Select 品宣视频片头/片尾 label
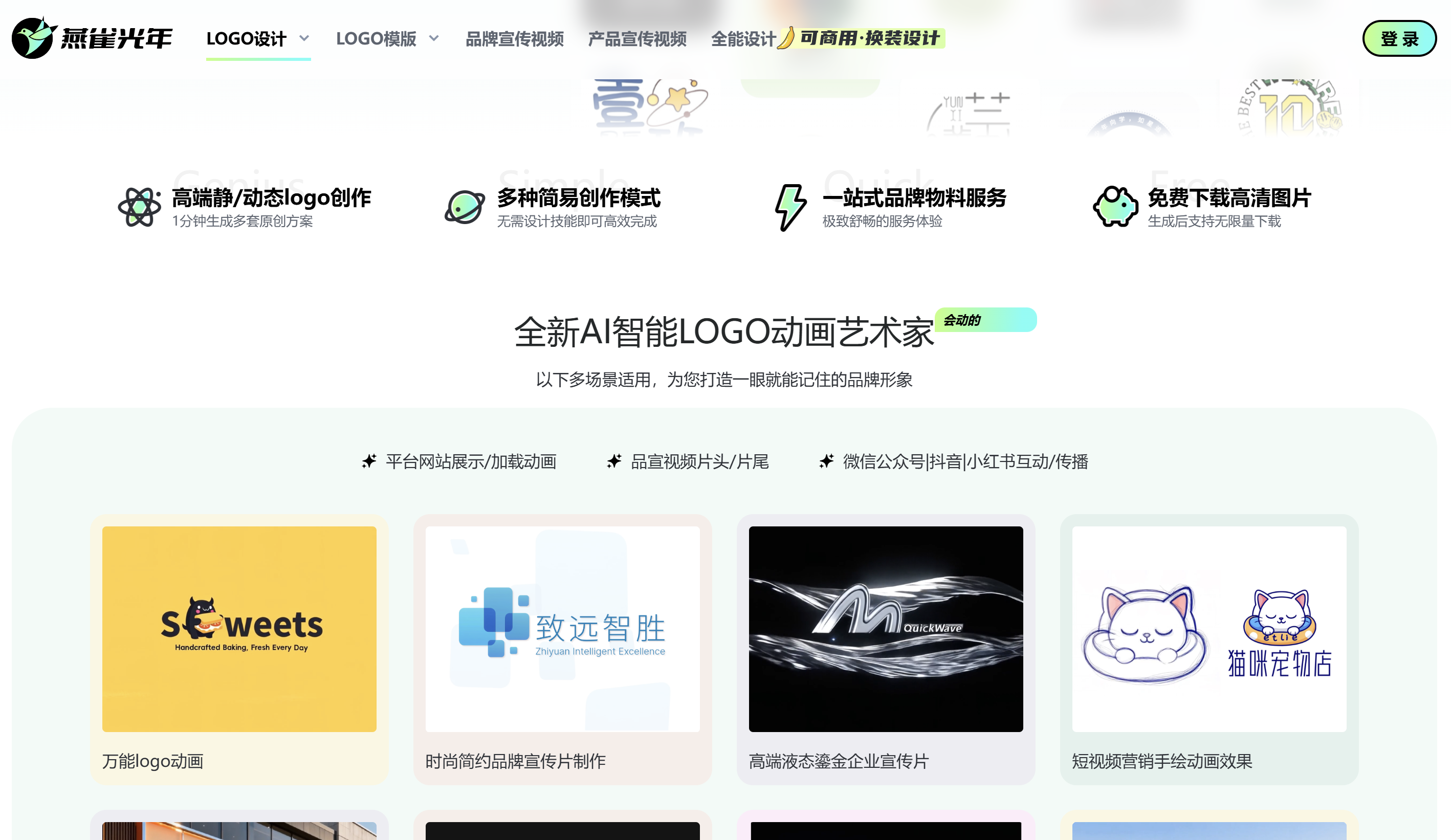Image resolution: width=1451 pixels, height=840 pixels. click(x=699, y=462)
